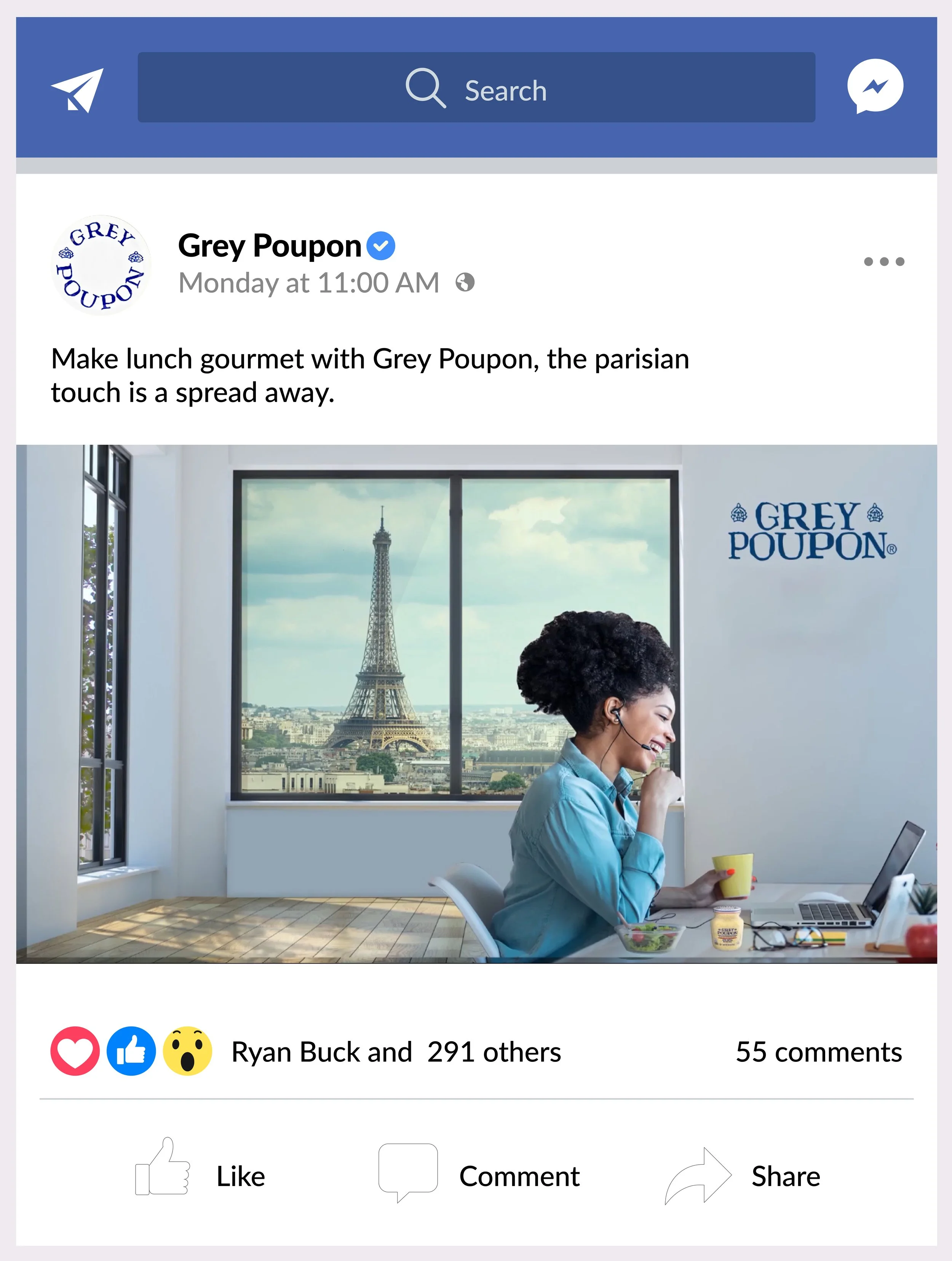Image resolution: width=952 pixels, height=1261 pixels.
Task: Click the Monday at 11:00 AM timestamp
Action: (x=309, y=283)
